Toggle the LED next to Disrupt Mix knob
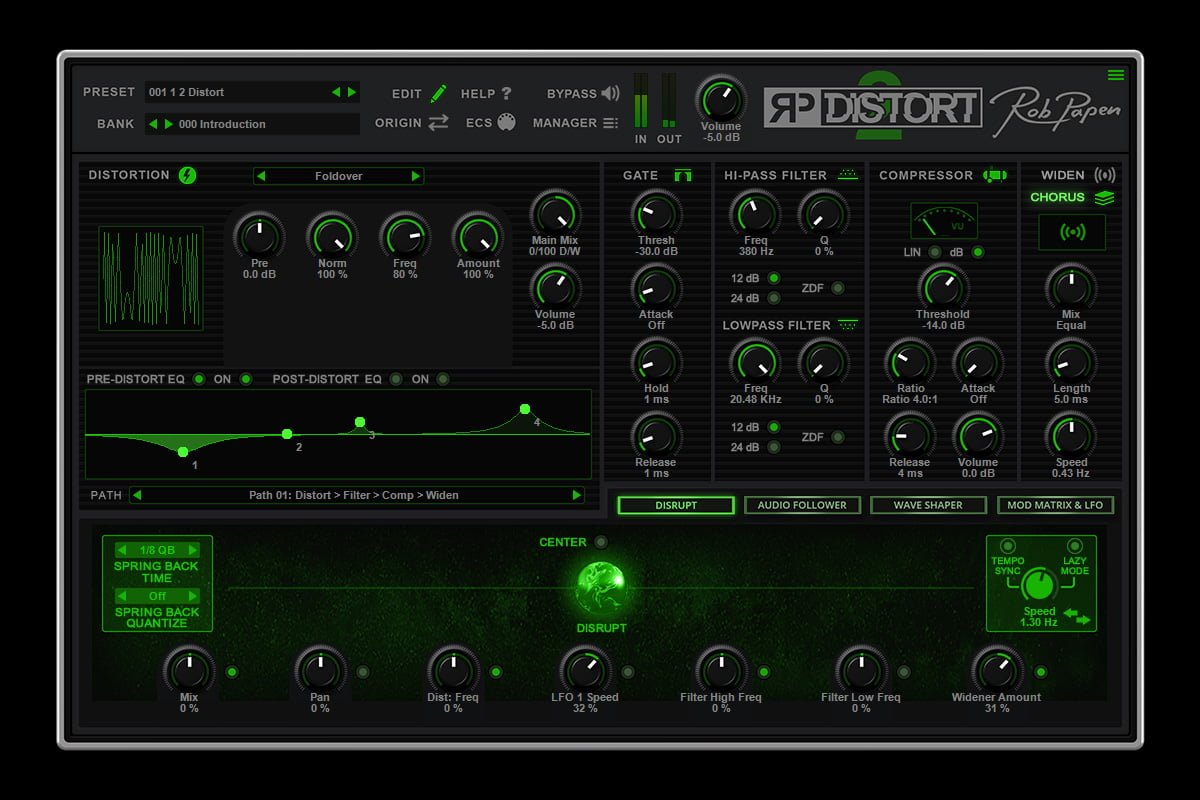 tap(232, 672)
